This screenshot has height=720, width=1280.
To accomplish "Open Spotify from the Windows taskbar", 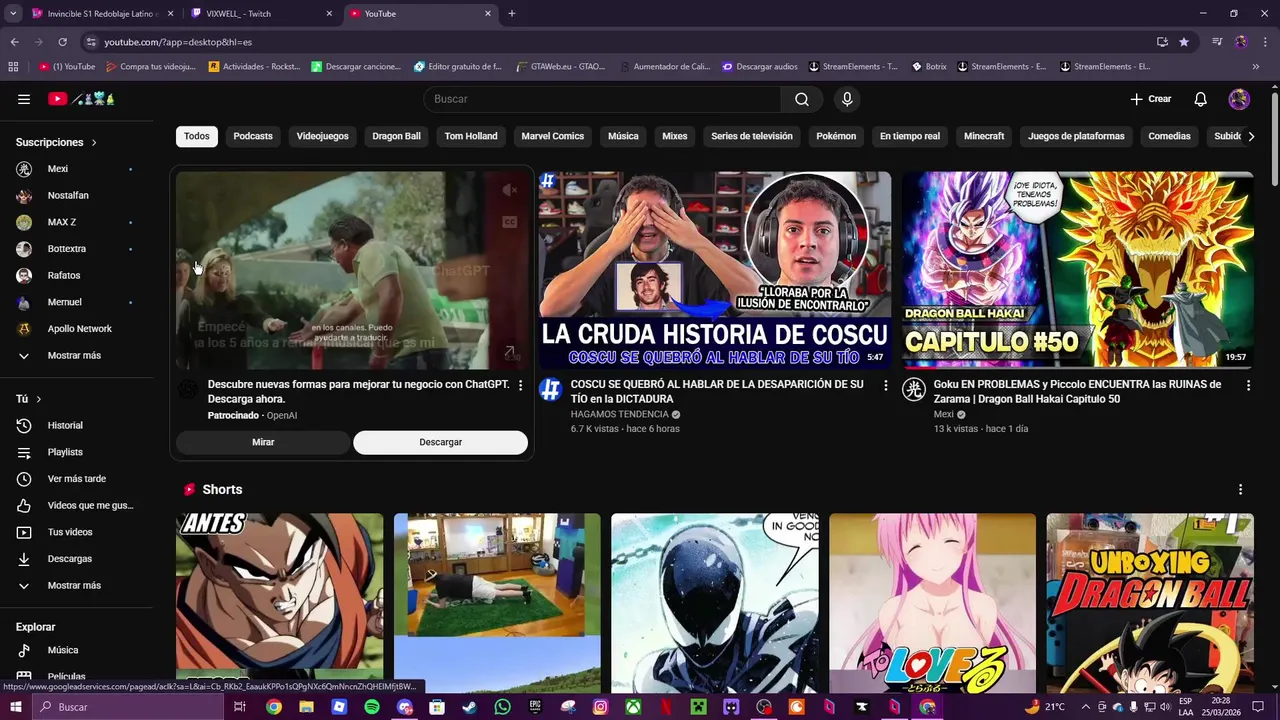I will tap(372, 707).
